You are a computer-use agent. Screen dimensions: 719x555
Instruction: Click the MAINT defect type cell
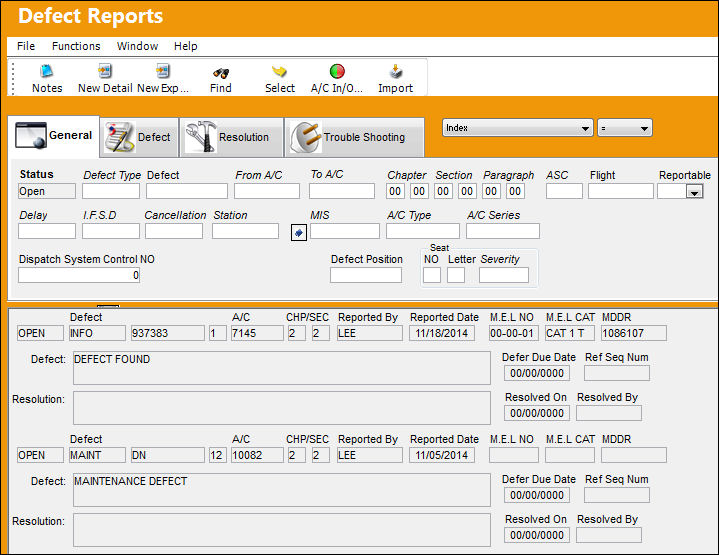(x=97, y=455)
